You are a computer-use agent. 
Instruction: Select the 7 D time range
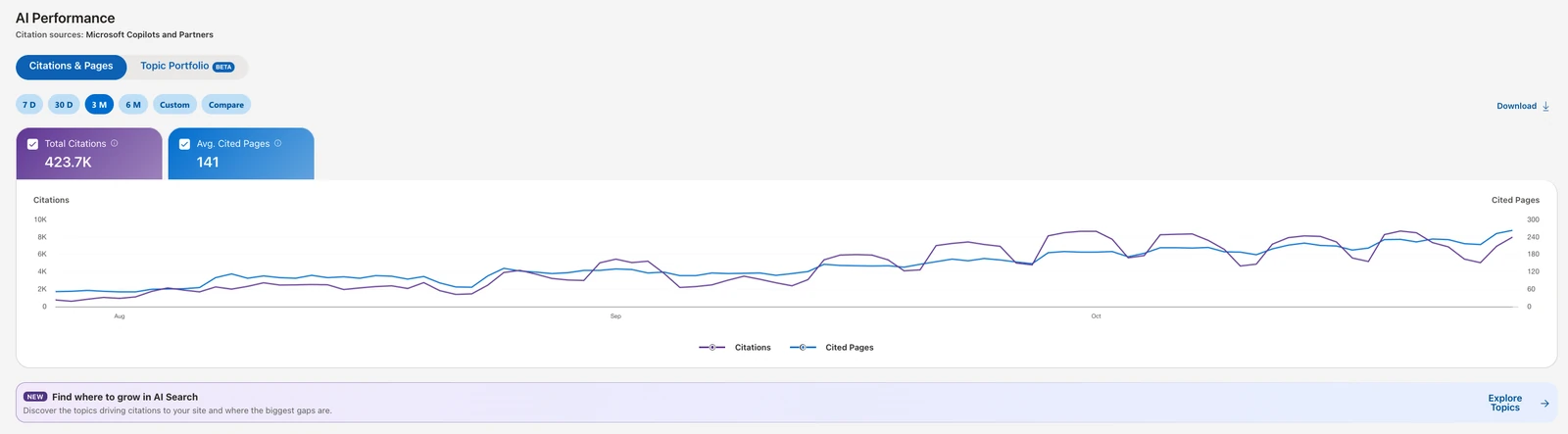tap(29, 105)
